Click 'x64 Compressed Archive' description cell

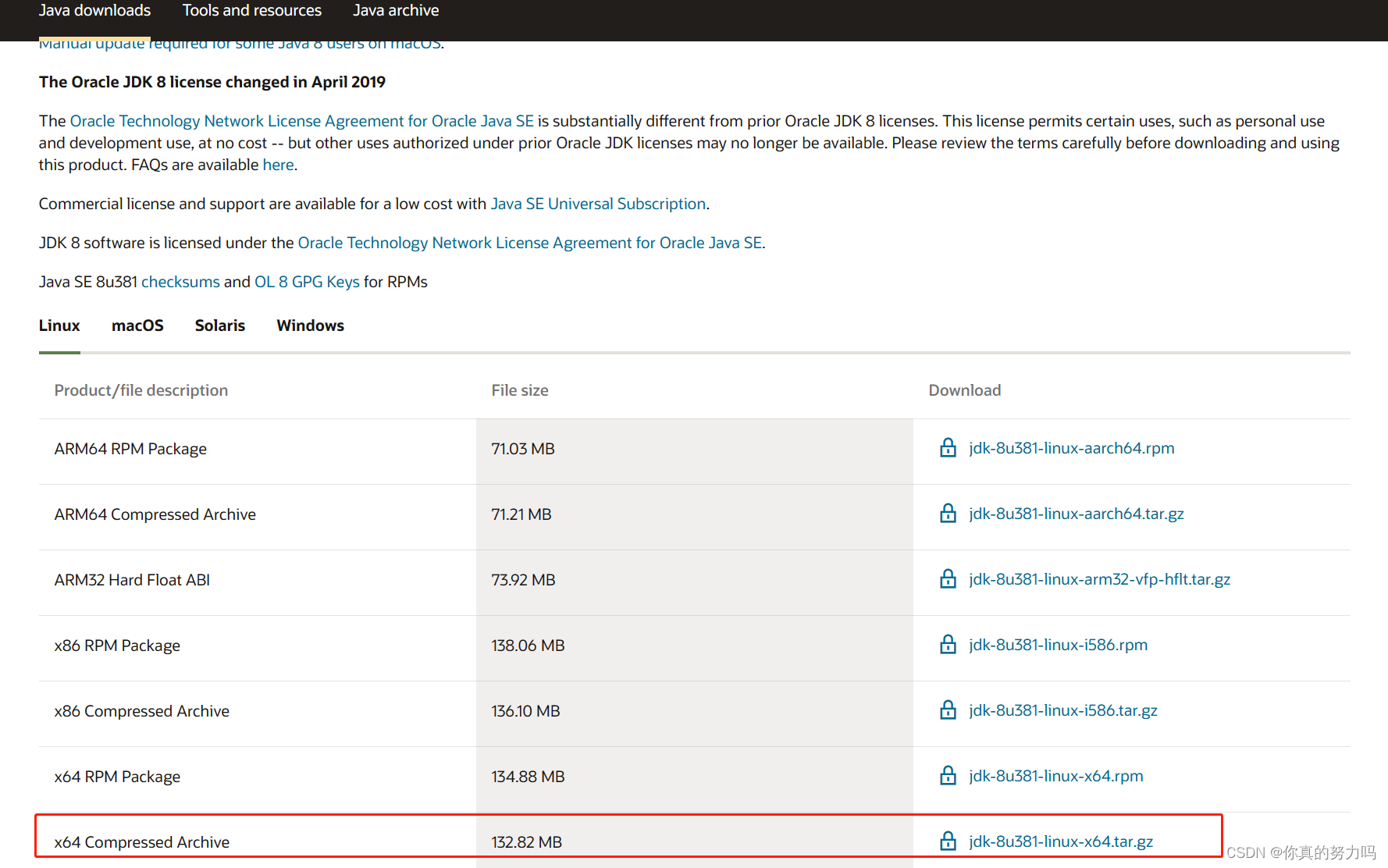[258, 841]
